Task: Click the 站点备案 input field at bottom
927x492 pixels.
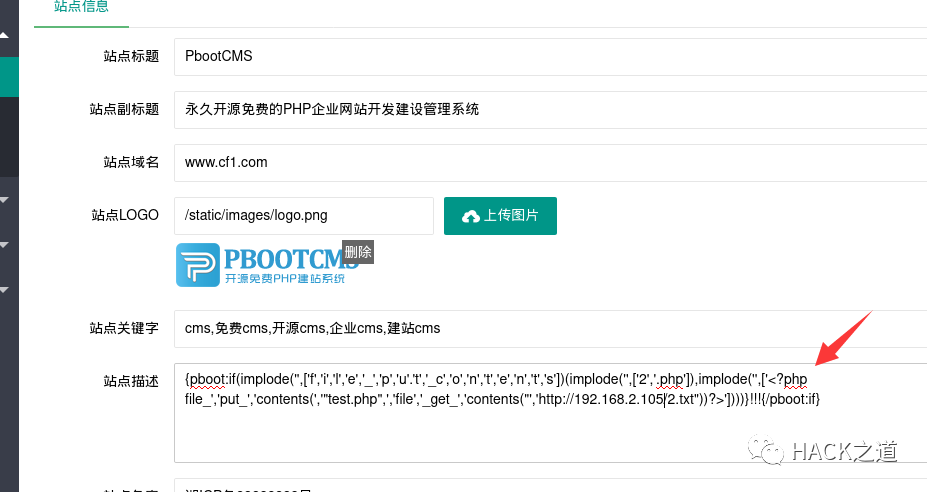Action: coord(550,485)
